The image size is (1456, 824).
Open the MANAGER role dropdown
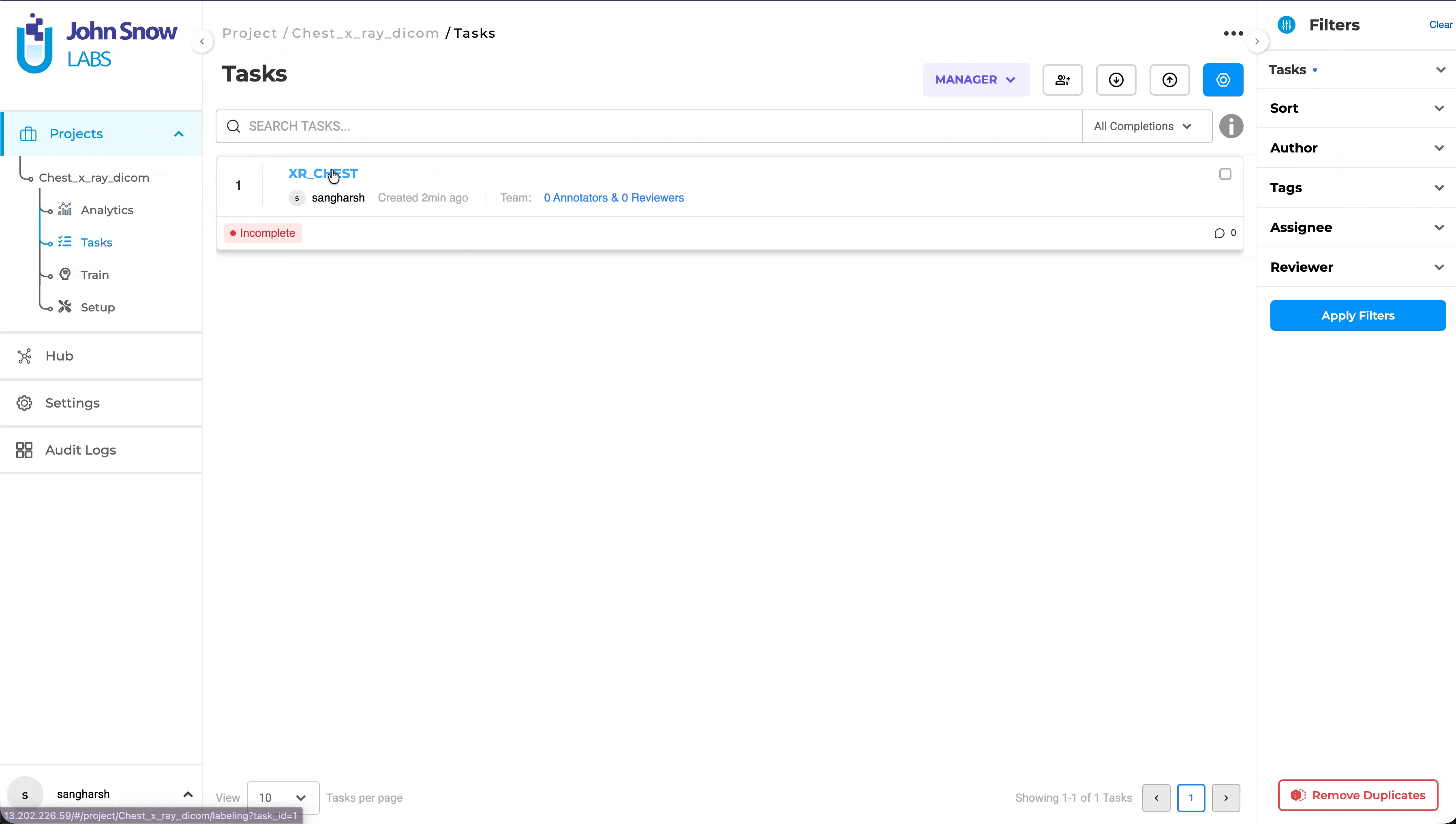976,80
